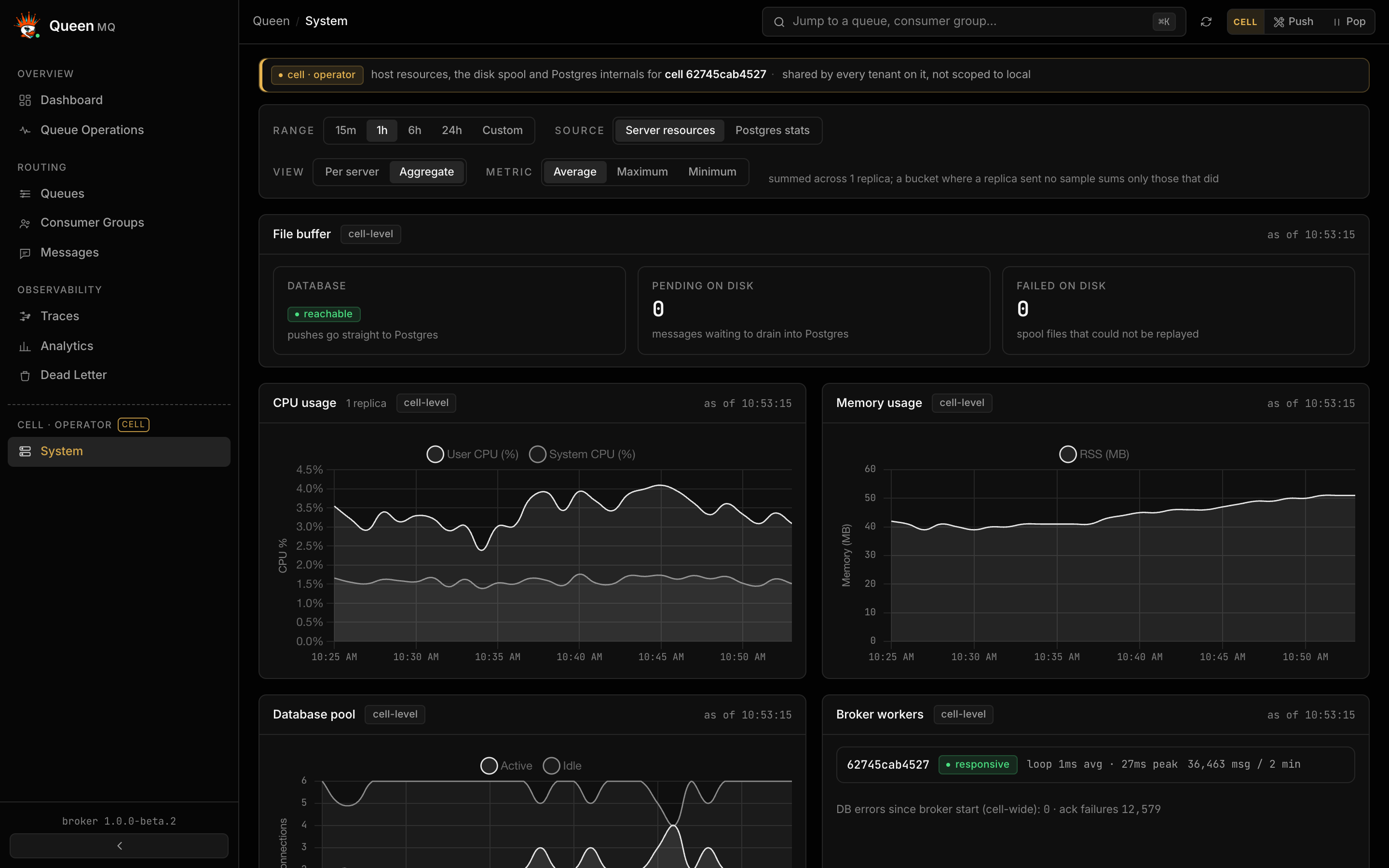Click the Queue Operations pulse icon
Screen dimensions: 1389x868
click(x=25, y=130)
